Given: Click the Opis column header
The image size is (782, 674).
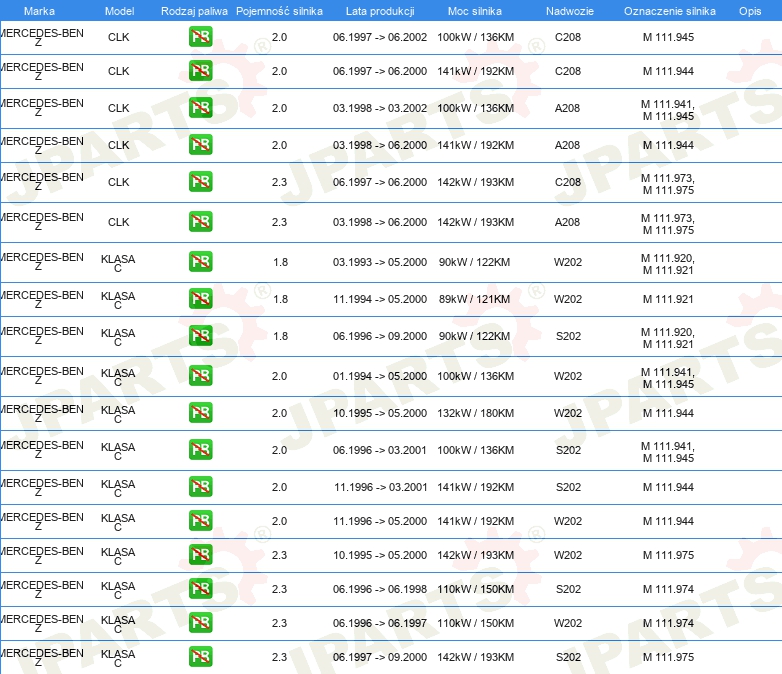Looking at the screenshot, I should (749, 10).
